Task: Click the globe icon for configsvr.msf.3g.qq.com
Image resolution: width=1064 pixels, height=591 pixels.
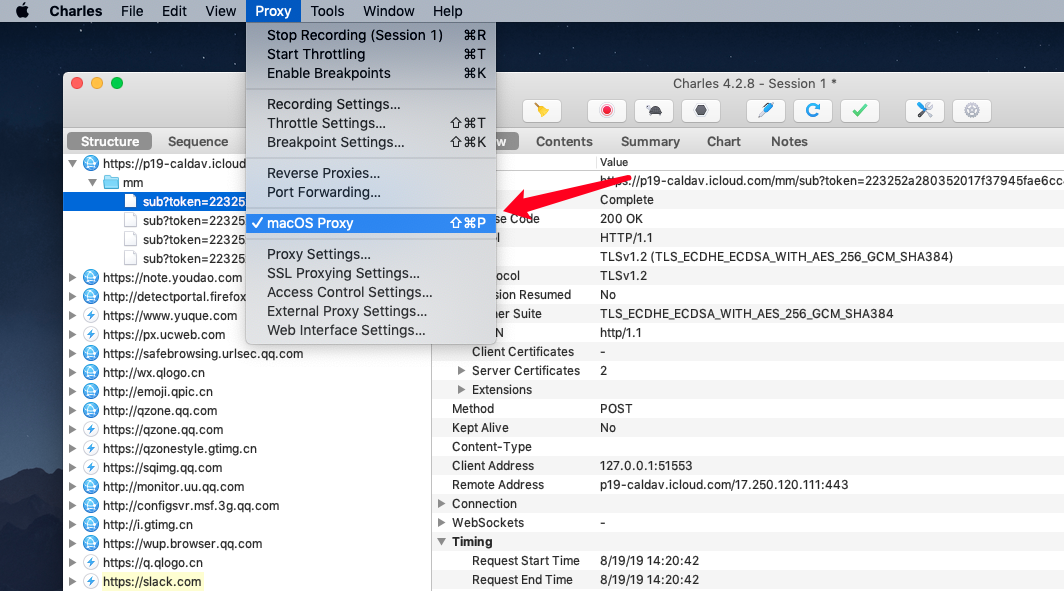Action: coord(91,506)
